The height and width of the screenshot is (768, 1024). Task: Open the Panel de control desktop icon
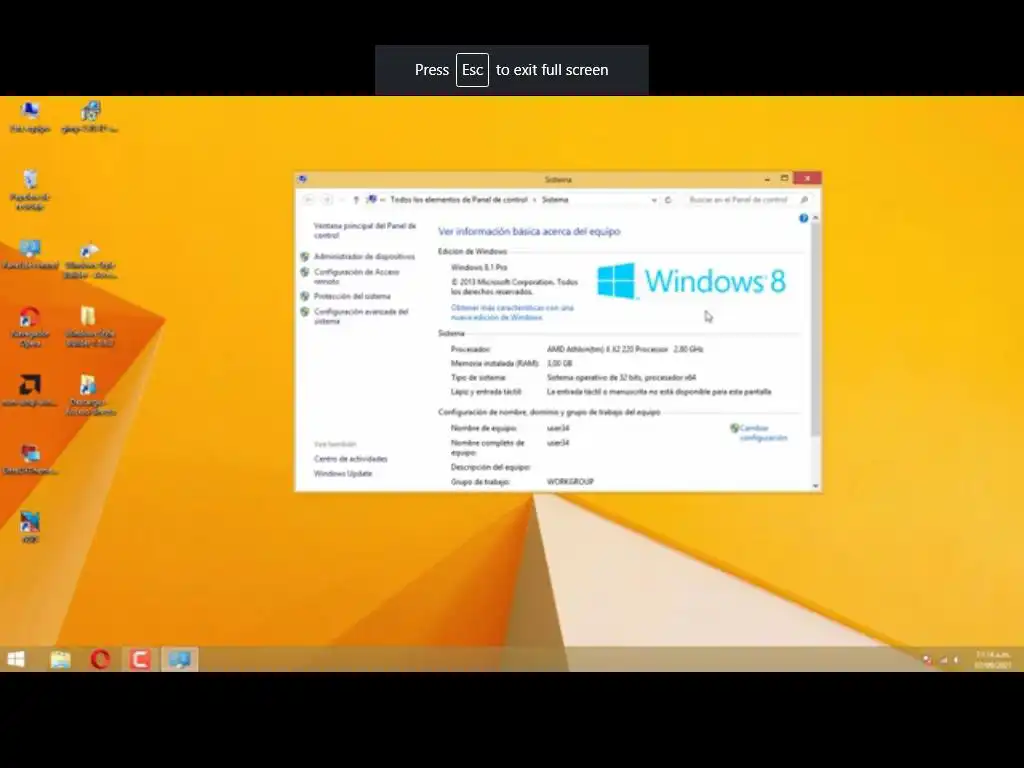click(30, 255)
